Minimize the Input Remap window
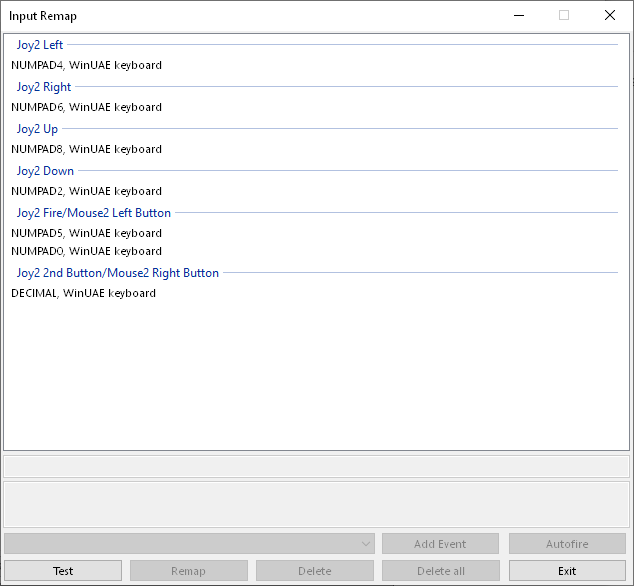The image size is (634, 586). 519,16
